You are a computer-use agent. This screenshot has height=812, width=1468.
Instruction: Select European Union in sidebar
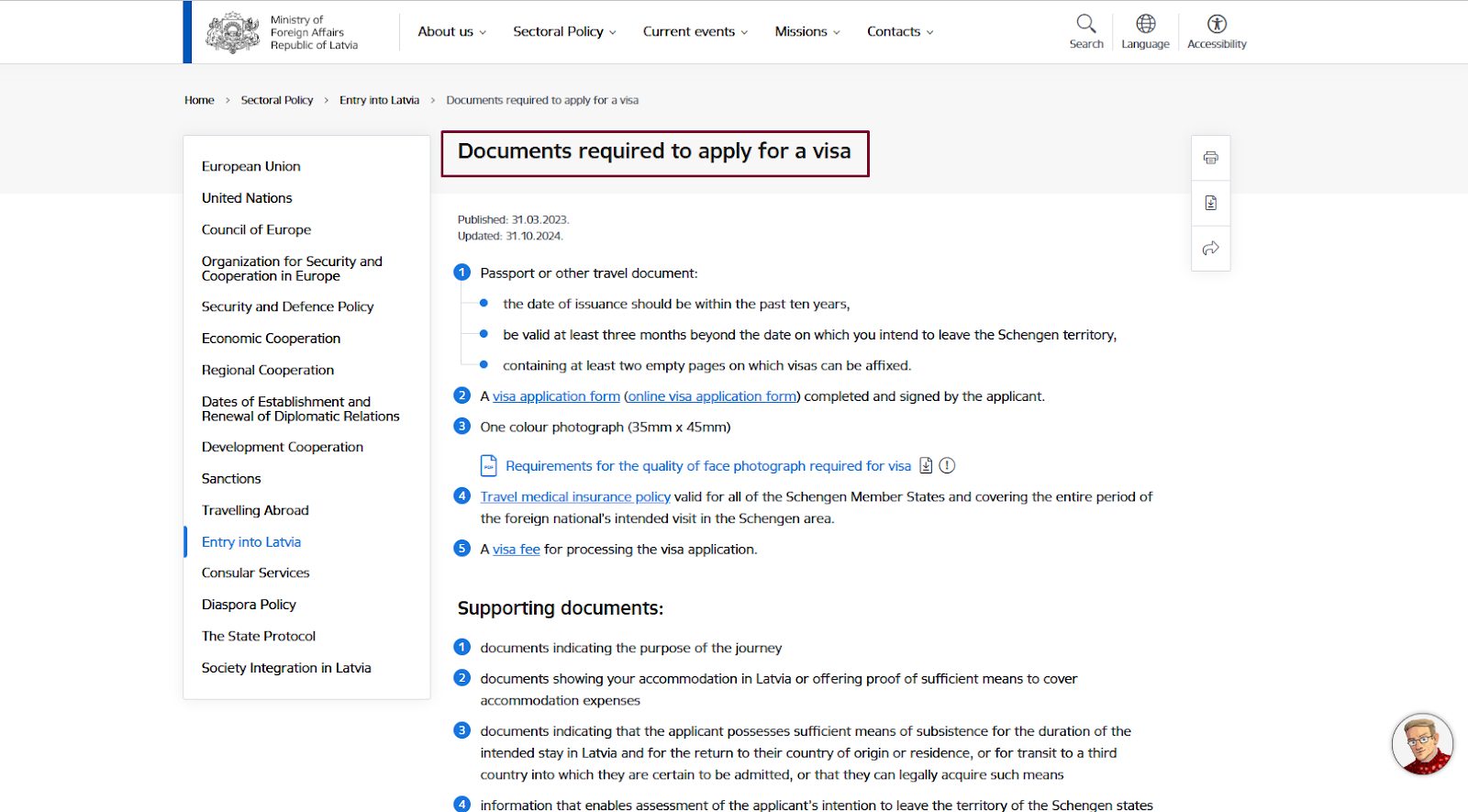point(251,166)
